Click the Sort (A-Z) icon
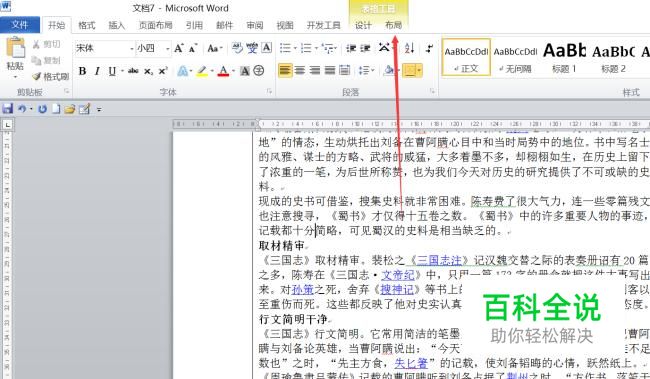Screen dimensions: 650x379 pyautogui.click(x=409, y=48)
